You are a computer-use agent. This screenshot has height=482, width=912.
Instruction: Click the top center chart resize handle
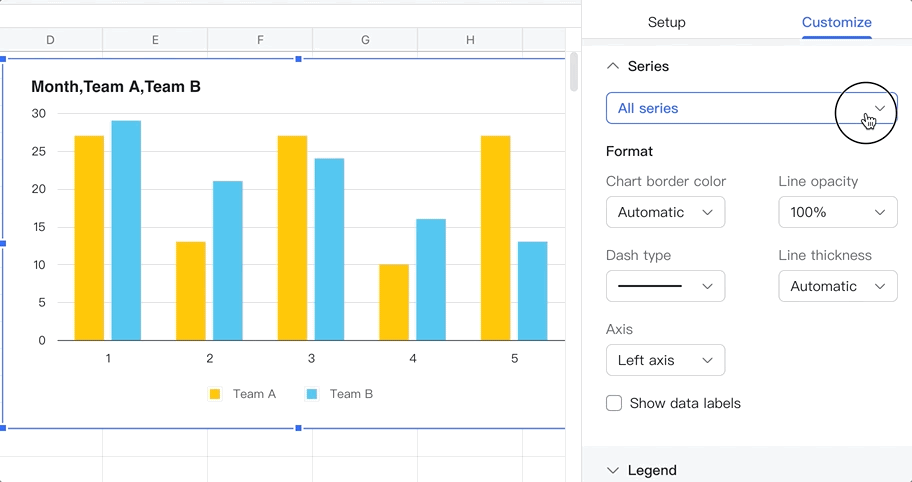point(298,60)
